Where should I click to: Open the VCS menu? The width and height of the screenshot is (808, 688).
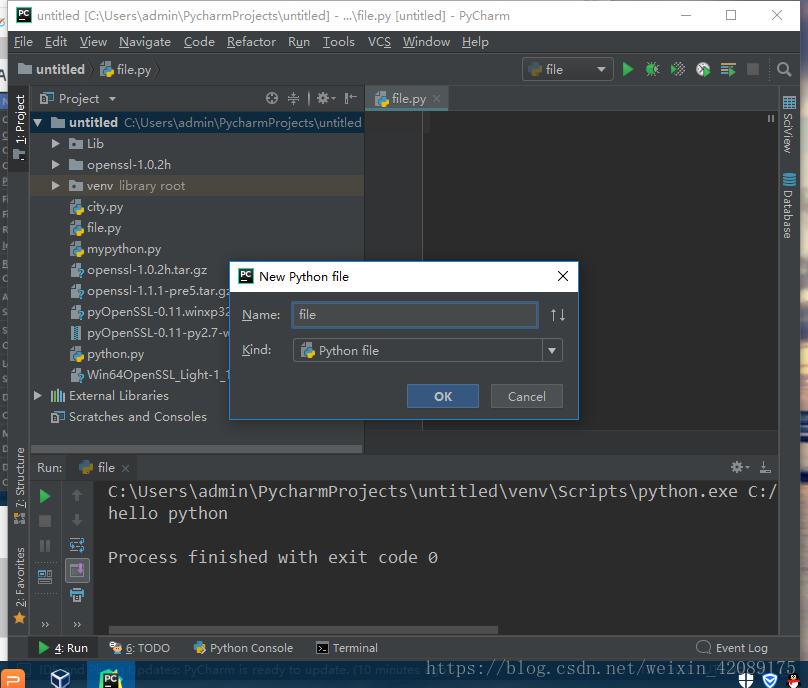pyautogui.click(x=379, y=42)
